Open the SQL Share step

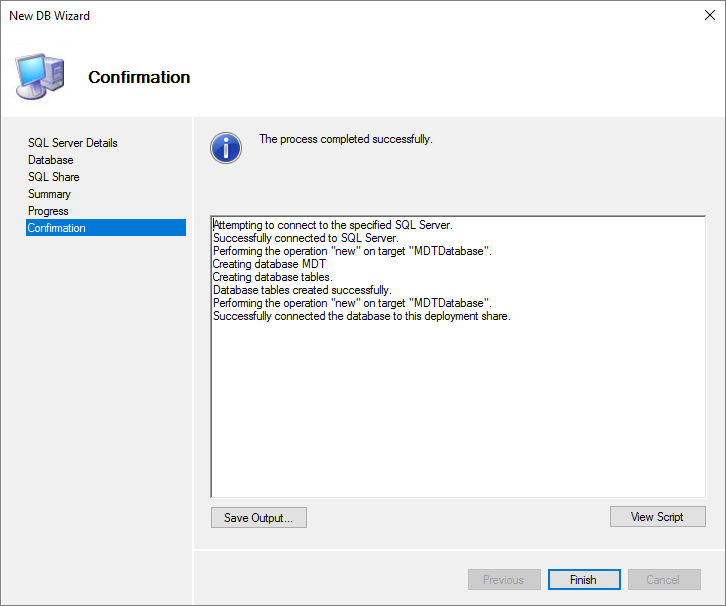point(54,177)
